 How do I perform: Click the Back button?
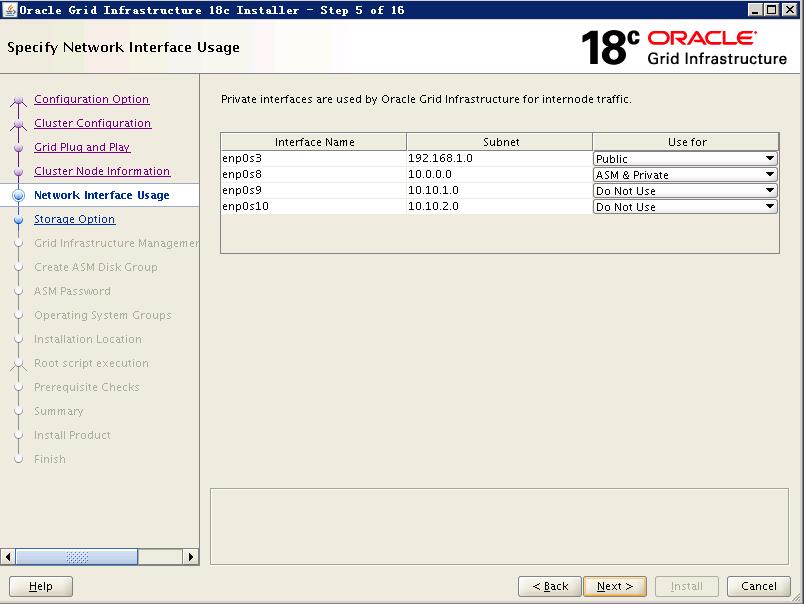[x=550, y=586]
